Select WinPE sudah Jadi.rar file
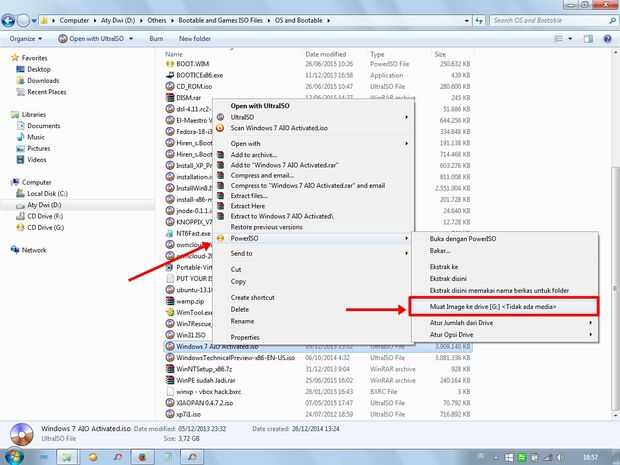This screenshot has height=465, width=620. pyautogui.click(x=206, y=380)
